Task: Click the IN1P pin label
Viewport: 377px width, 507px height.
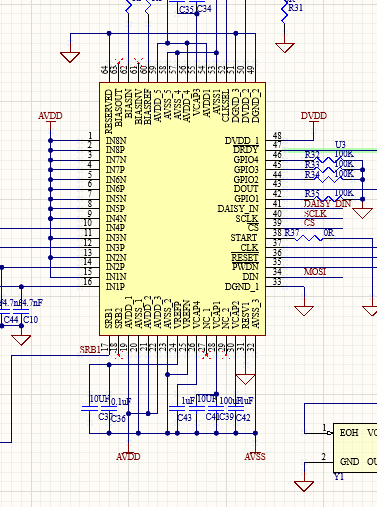Action: (x=115, y=287)
